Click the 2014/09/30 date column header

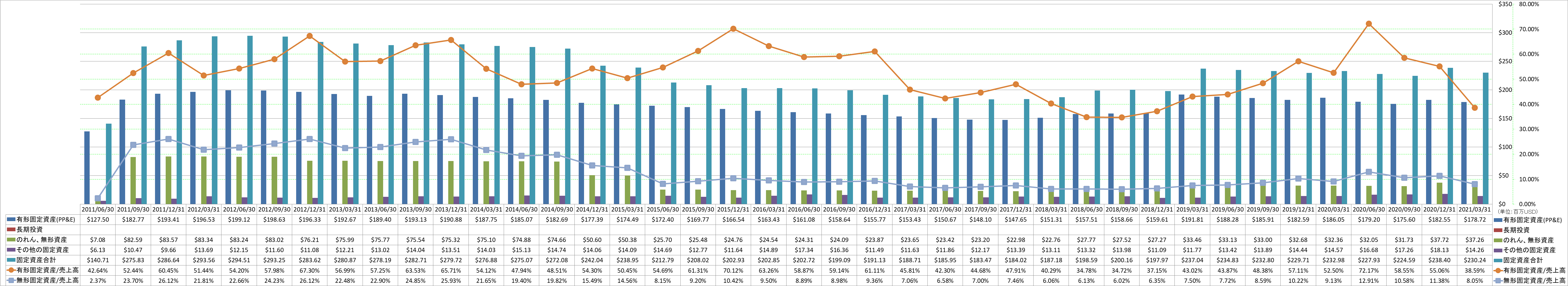[557, 209]
